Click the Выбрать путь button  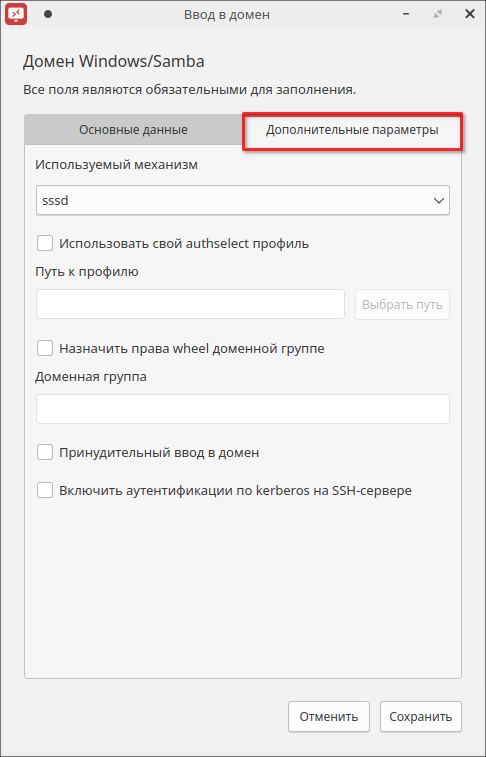tap(403, 305)
